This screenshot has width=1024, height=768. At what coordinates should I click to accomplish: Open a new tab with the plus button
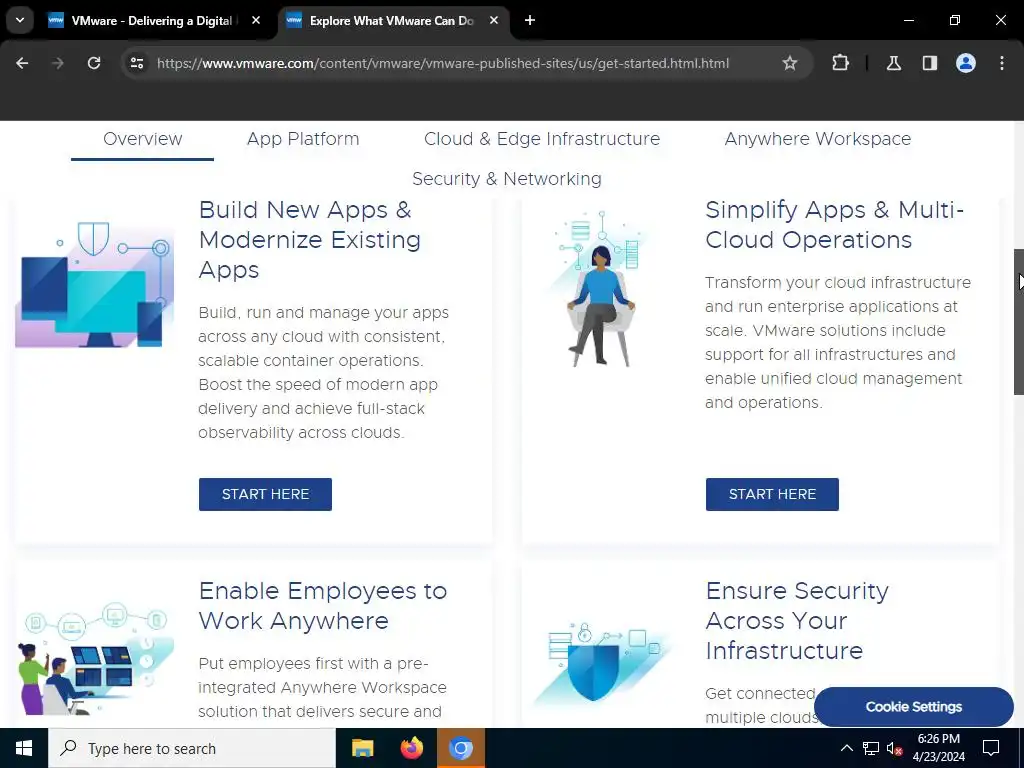click(x=530, y=20)
